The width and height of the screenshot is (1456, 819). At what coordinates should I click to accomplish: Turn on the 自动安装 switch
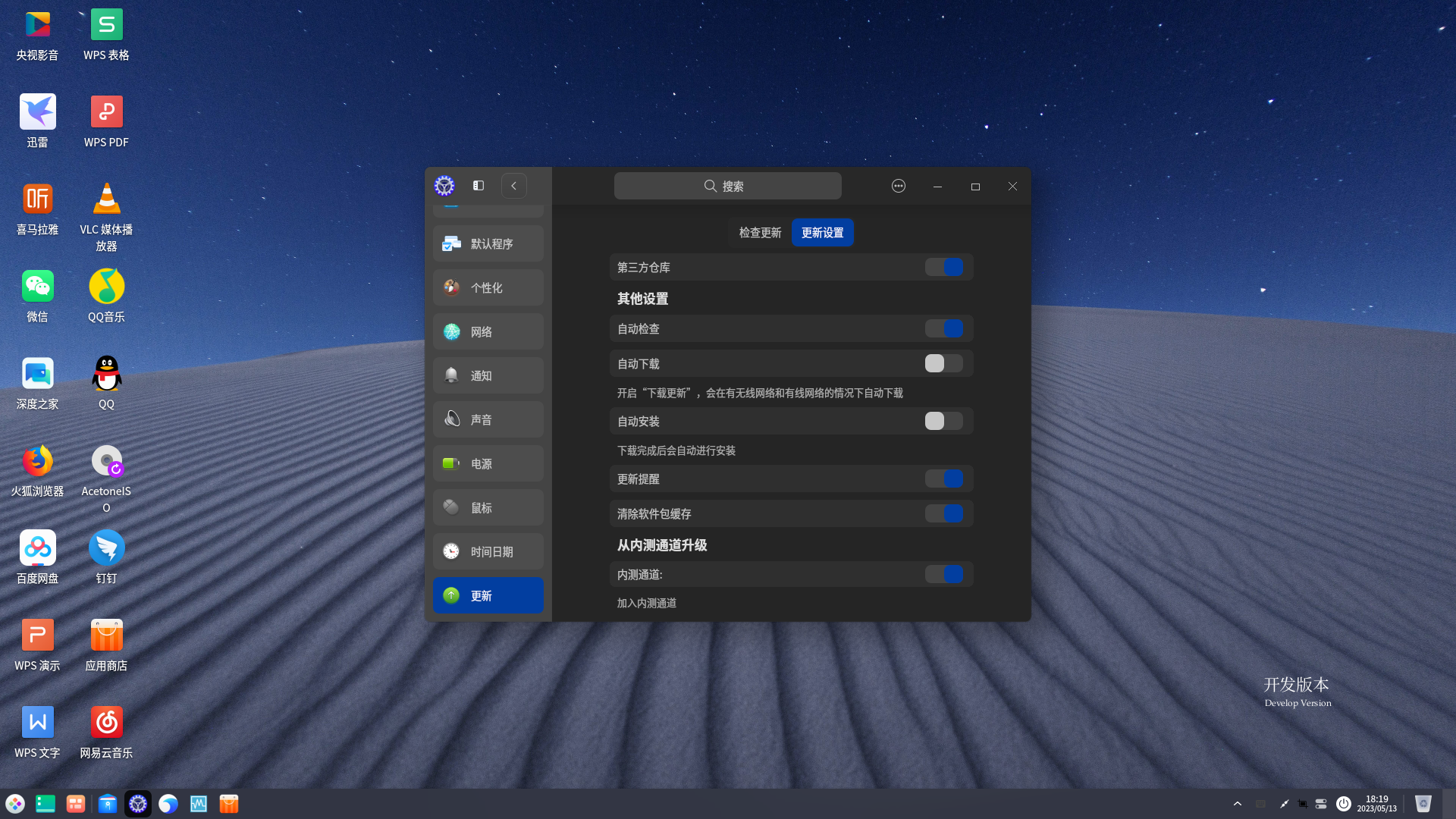pyautogui.click(x=945, y=421)
